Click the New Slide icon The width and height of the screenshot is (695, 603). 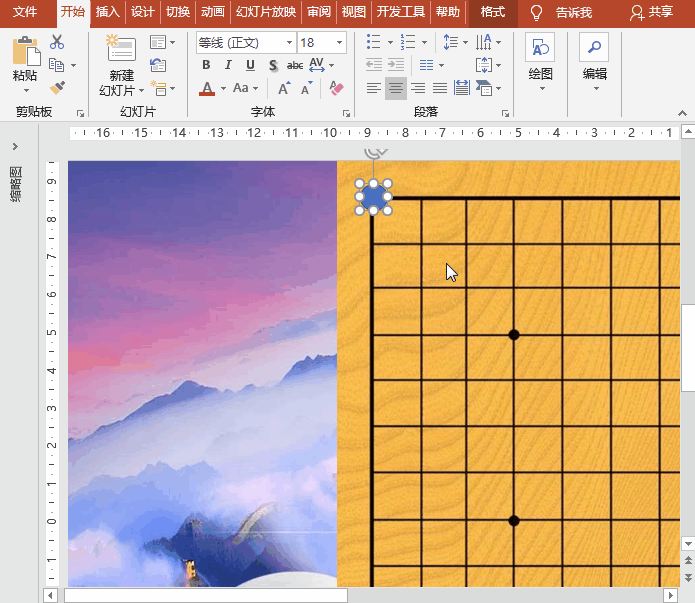[x=121, y=49]
